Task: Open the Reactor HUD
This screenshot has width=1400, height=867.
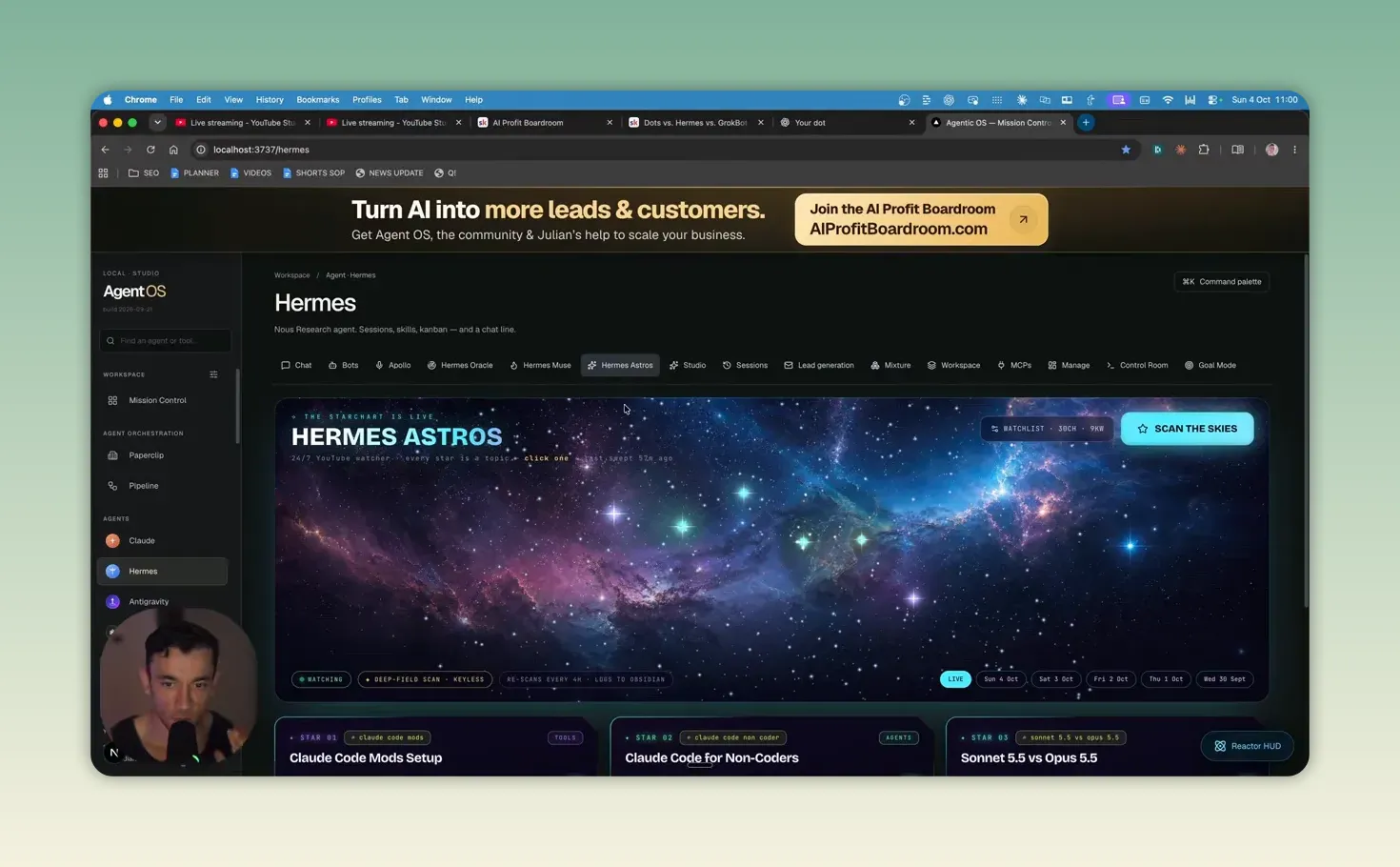Action: pyautogui.click(x=1247, y=746)
